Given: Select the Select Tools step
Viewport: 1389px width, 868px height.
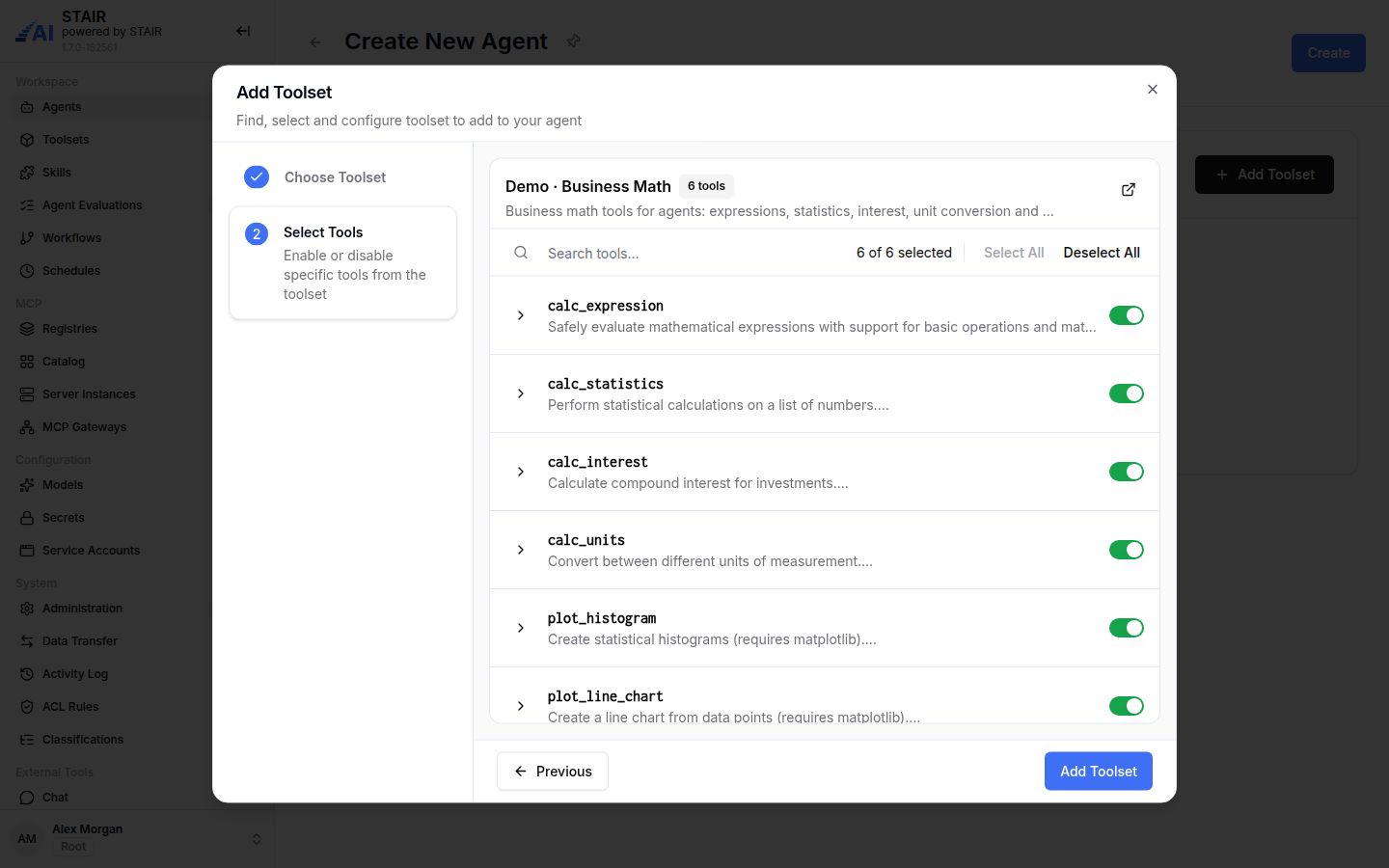Looking at the screenshot, I should click(342, 263).
